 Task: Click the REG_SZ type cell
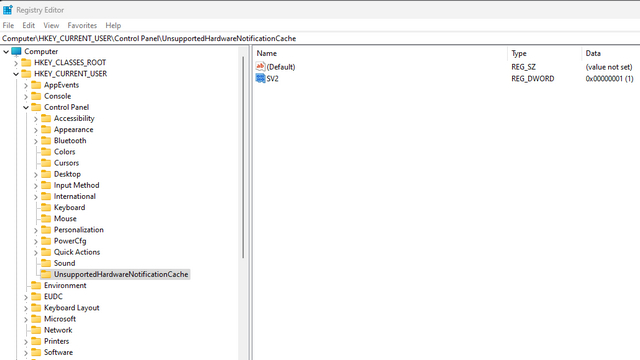tap(523, 67)
